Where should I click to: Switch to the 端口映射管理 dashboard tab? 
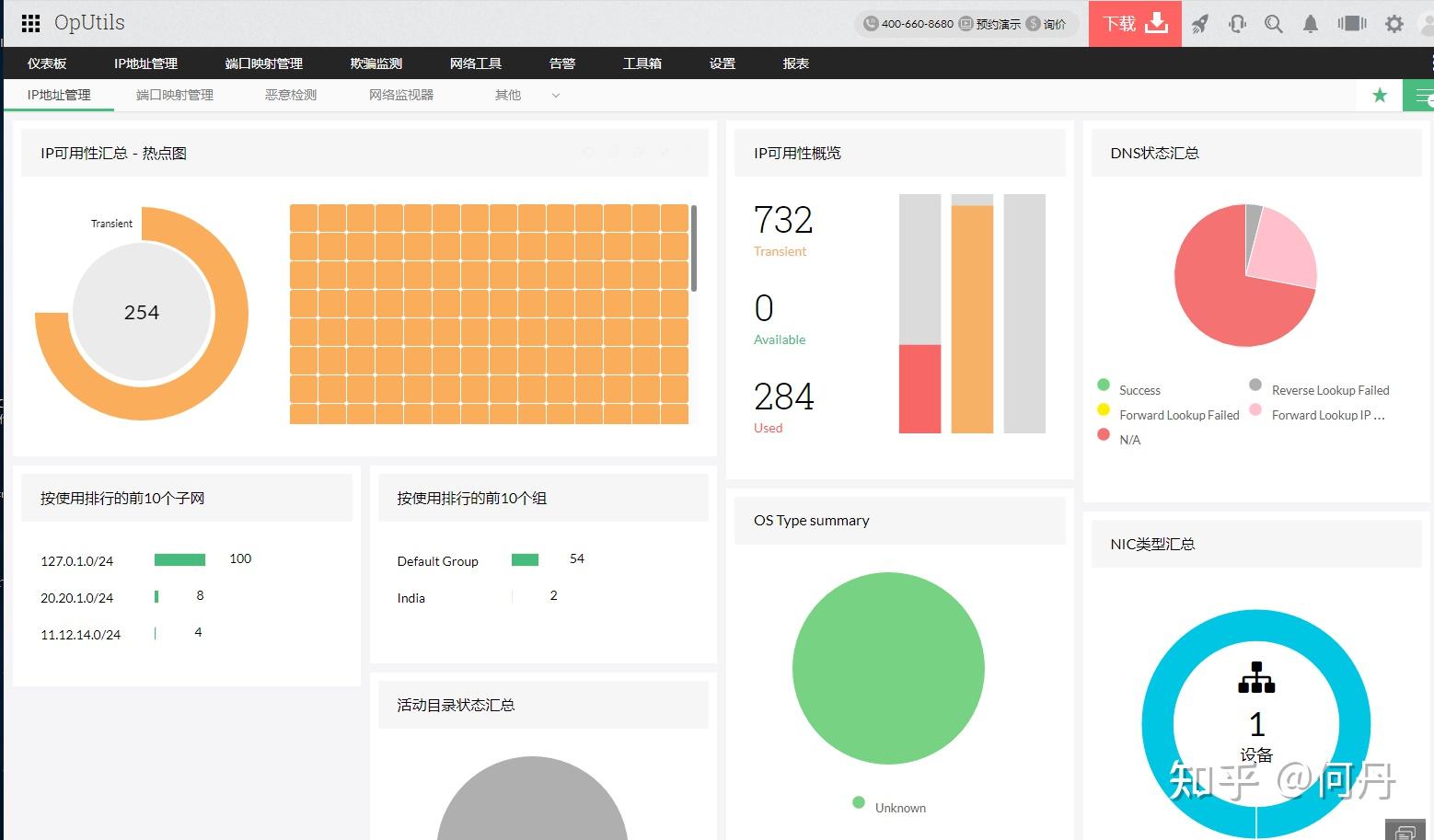(x=175, y=95)
